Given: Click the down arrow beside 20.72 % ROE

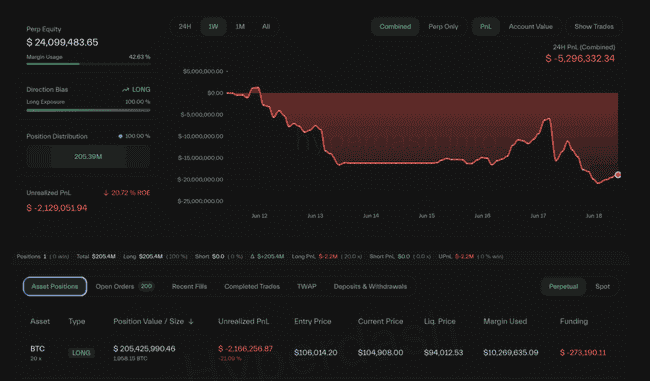Looking at the screenshot, I should tap(106, 193).
